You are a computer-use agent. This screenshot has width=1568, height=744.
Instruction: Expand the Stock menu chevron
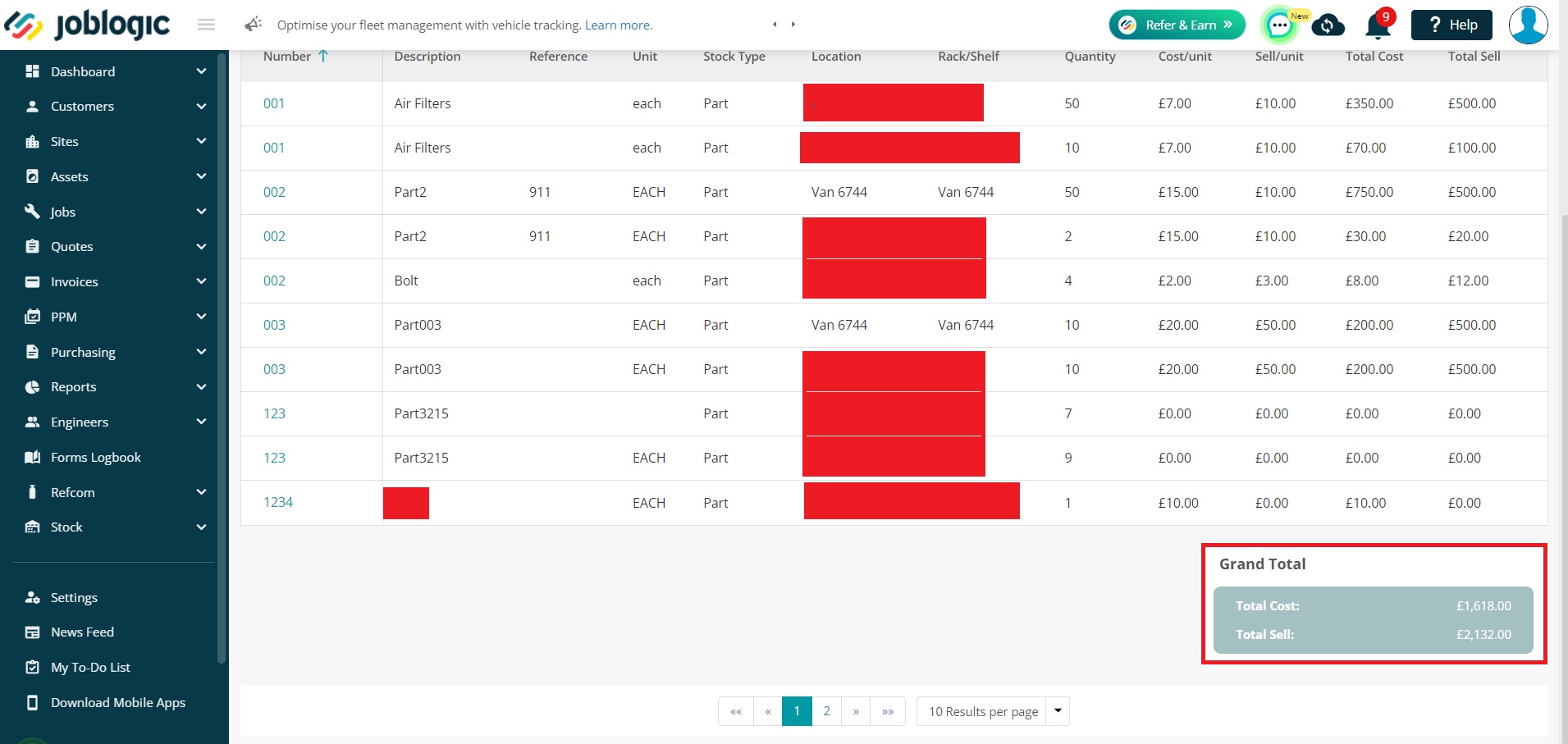coord(202,527)
